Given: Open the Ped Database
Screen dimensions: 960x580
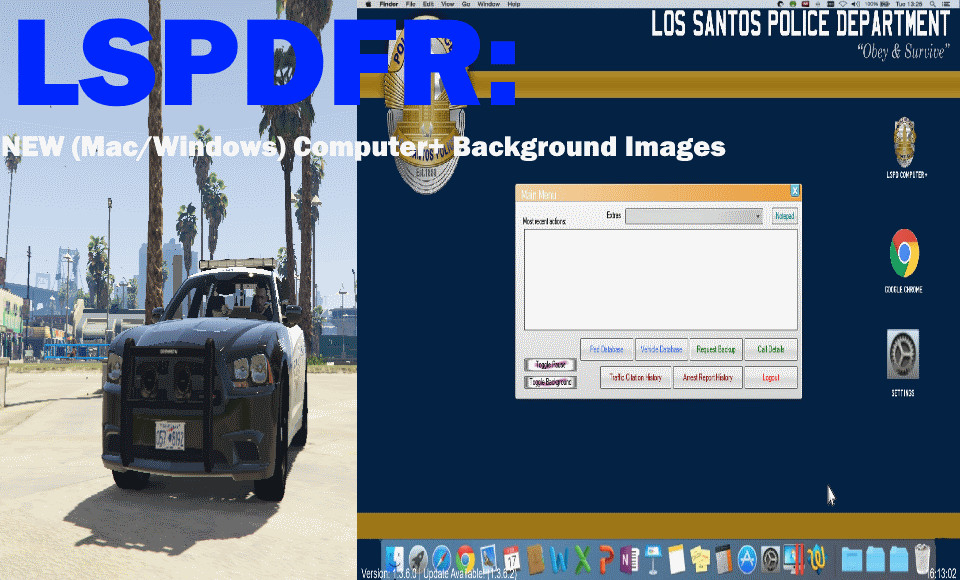Looking at the screenshot, I should 606,349.
